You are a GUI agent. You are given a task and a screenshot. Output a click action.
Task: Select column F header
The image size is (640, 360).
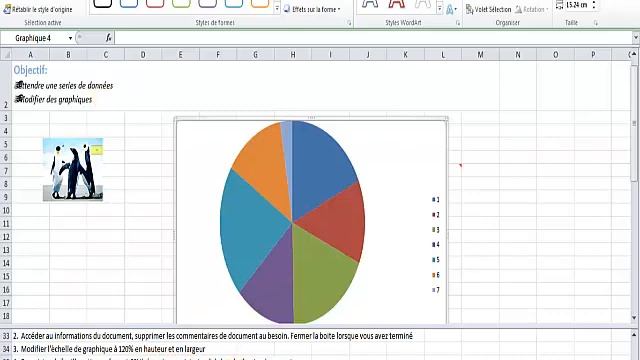tap(218, 55)
